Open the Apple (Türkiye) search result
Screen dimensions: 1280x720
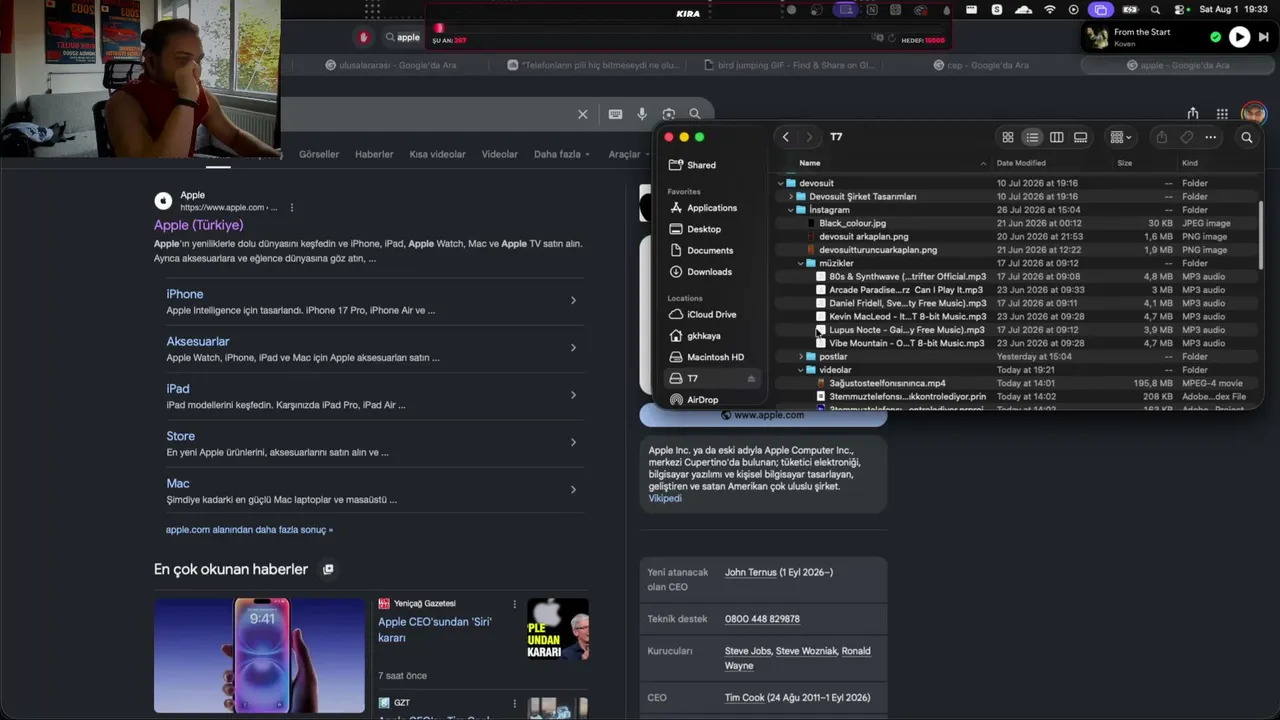pos(199,226)
